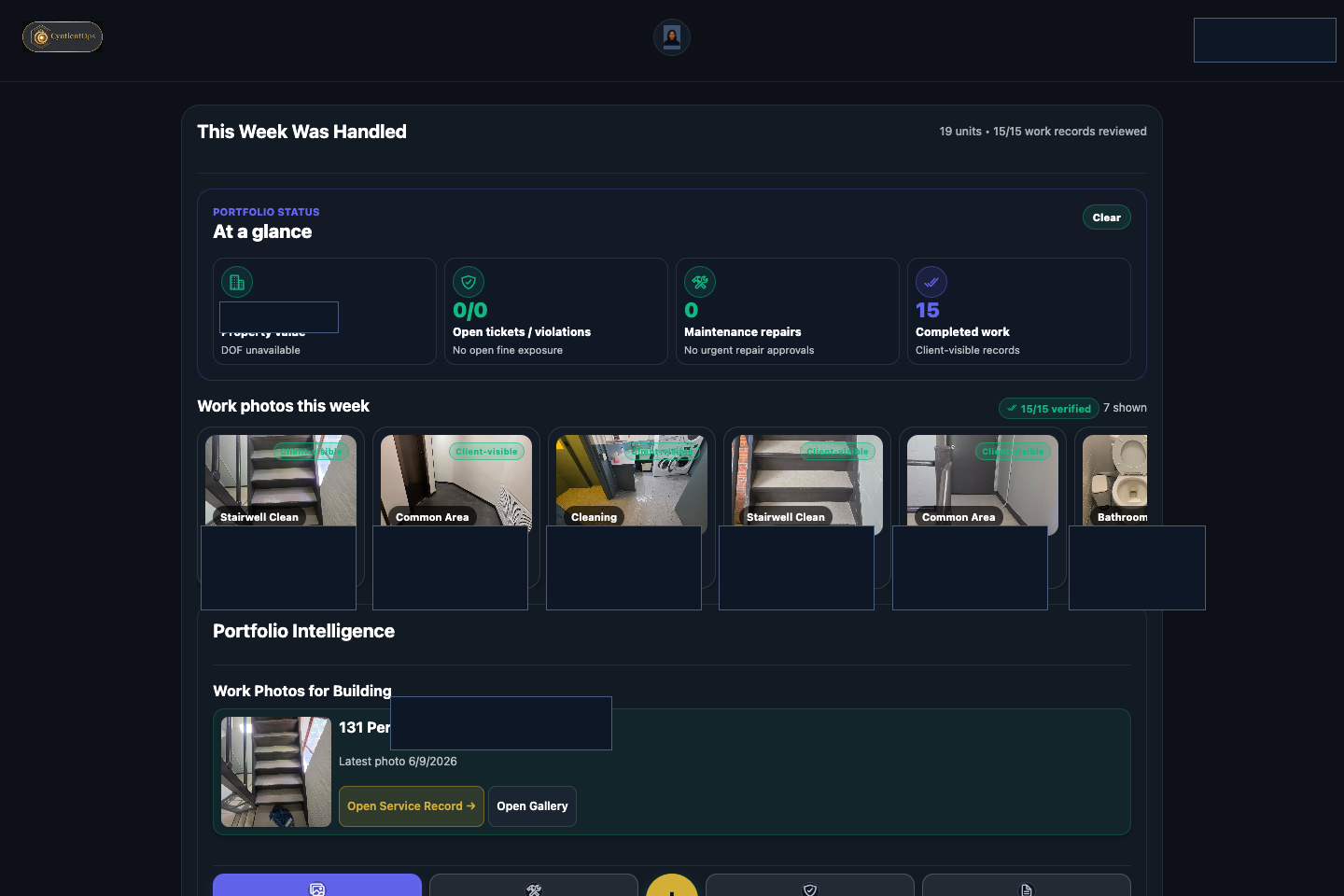Click the completed work double-check icon

pos(931,282)
